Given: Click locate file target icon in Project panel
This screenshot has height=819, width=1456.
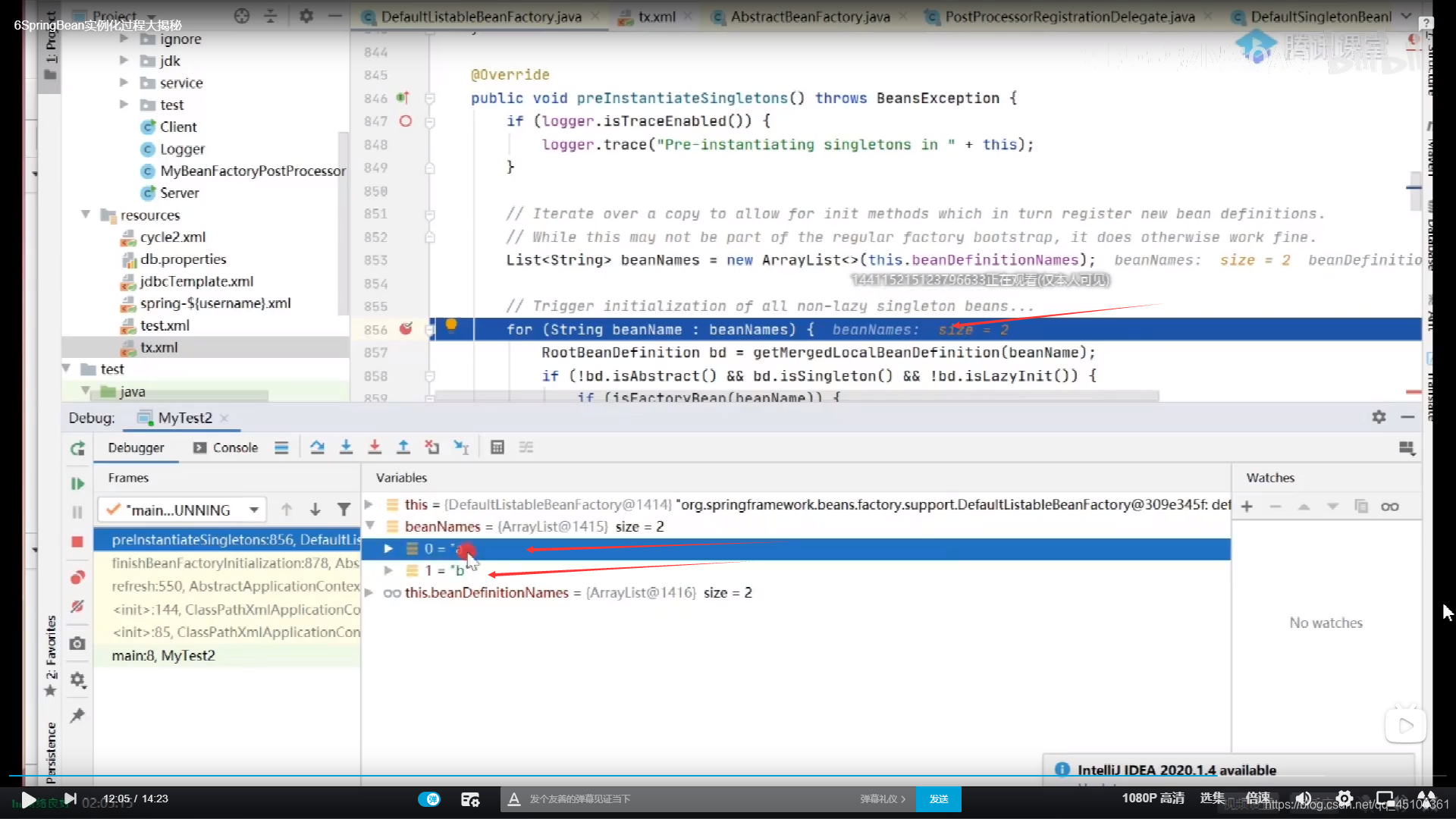Looking at the screenshot, I should [242, 16].
